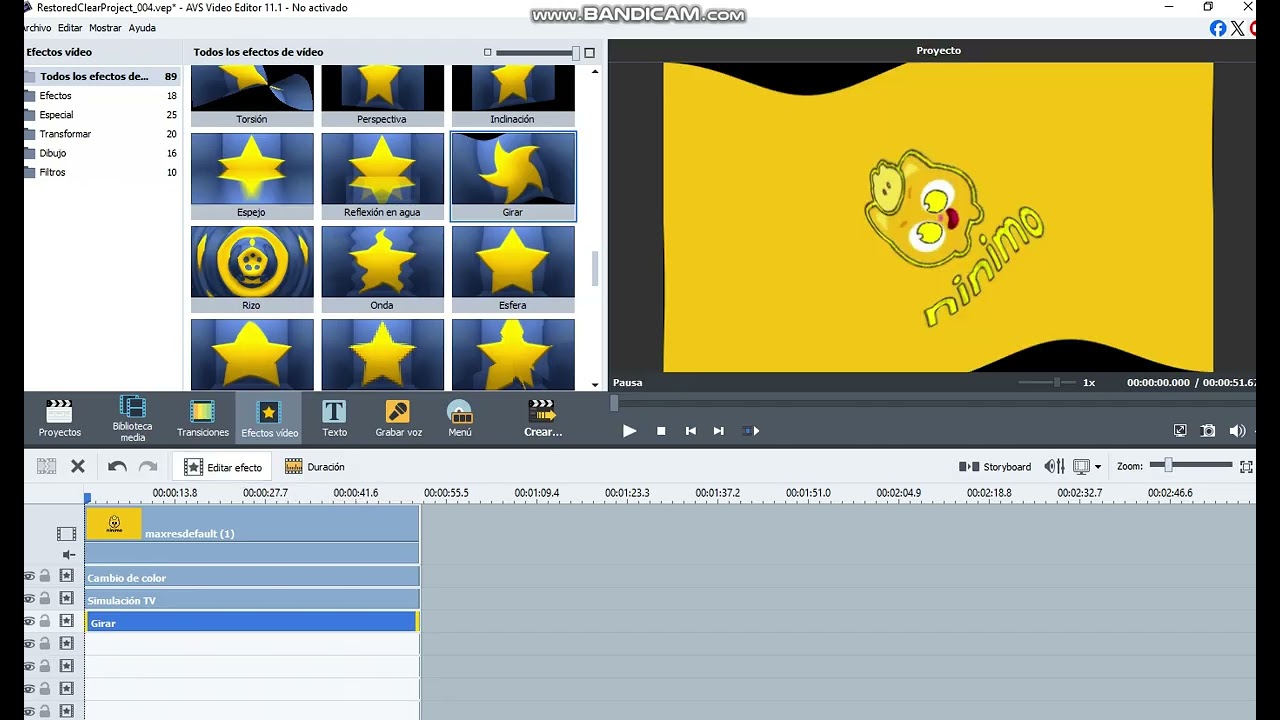Click the large thumbnail size icon
The height and width of the screenshot is (720, 1280).
click(x=589, y=52)
